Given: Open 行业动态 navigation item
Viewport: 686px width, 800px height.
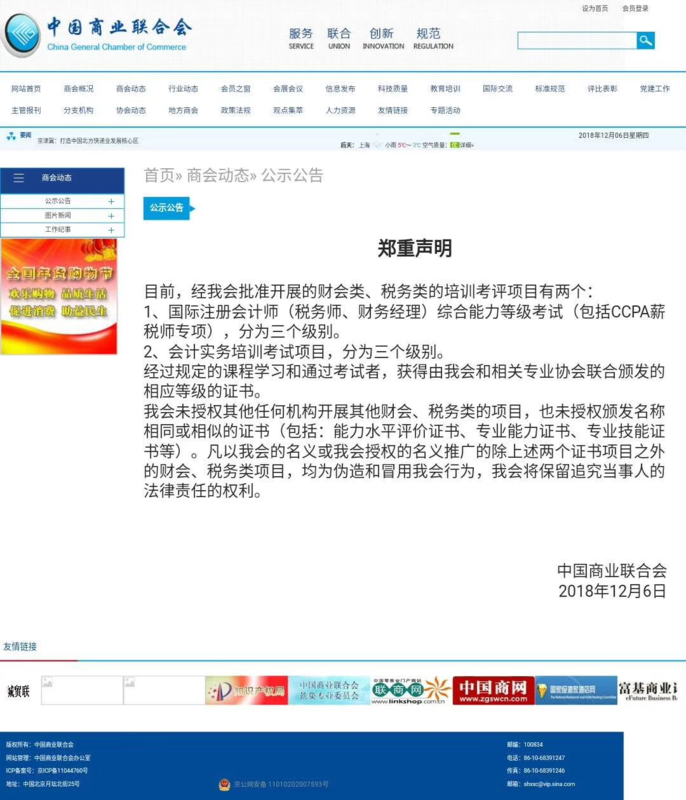Looking at the screenshot, I should coord(183,89).
